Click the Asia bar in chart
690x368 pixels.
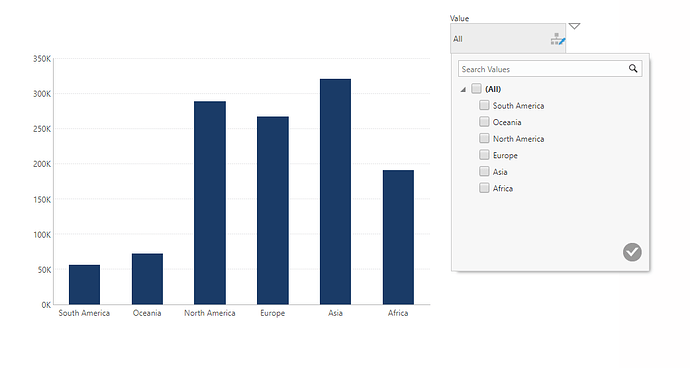[335, 191]
